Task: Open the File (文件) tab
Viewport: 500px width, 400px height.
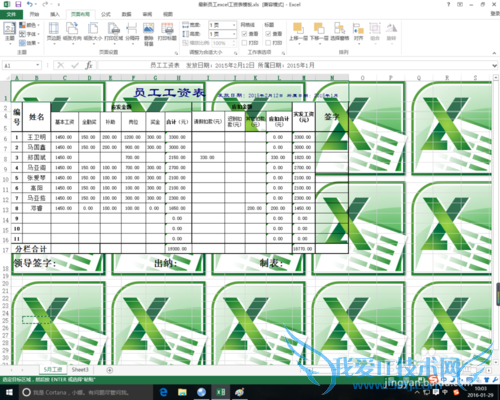Action: [11, 14]
